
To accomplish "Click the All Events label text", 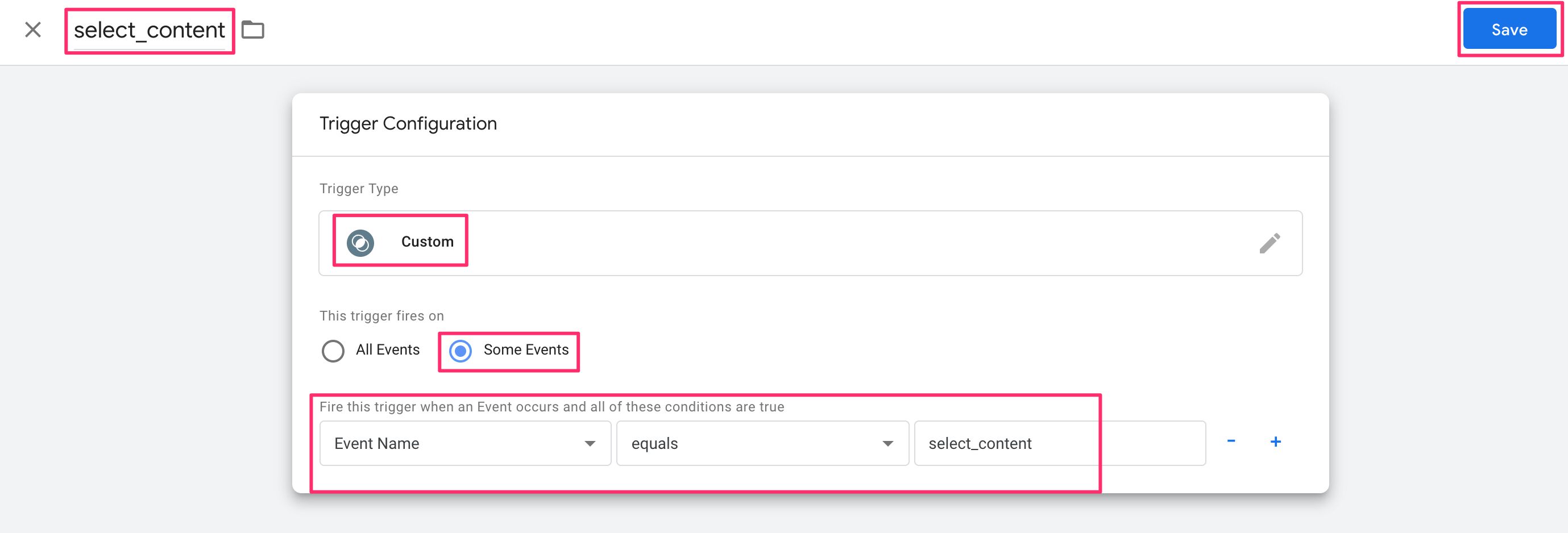I will 388,350.
